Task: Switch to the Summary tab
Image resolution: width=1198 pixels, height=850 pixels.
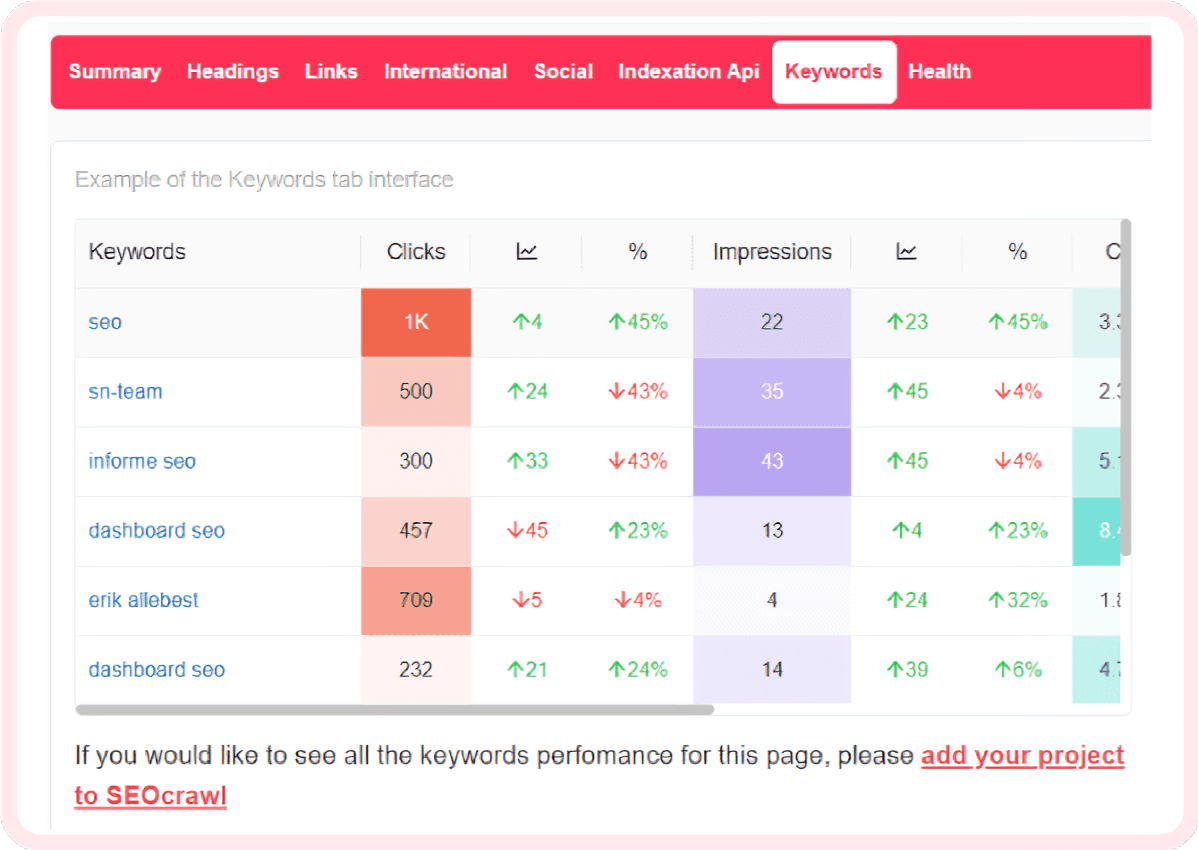Action: (x=115, y=71)
